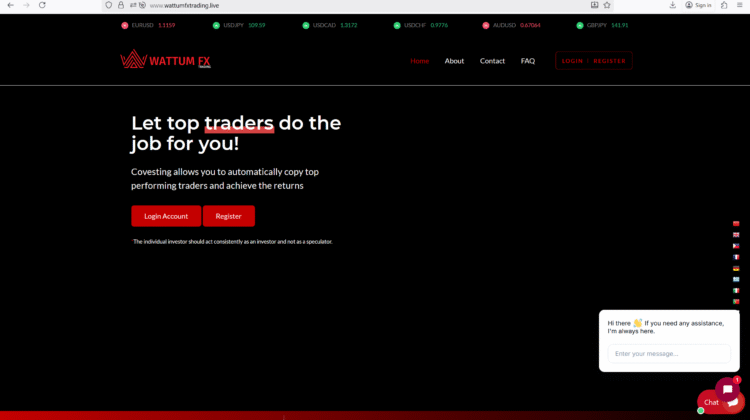This screenshot has height=420, width=750.
Task: Open the About menu item
Action: tap(454, 61)
